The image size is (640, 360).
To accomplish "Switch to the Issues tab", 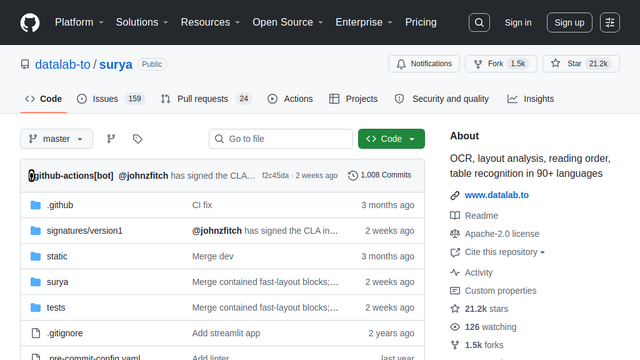I will coord(111,99).
